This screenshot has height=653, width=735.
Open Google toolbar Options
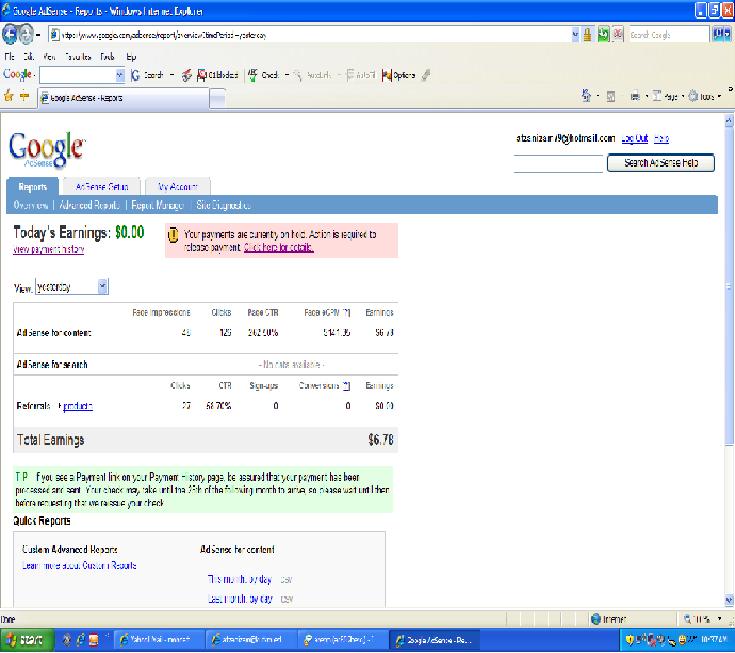click(398, 75)
